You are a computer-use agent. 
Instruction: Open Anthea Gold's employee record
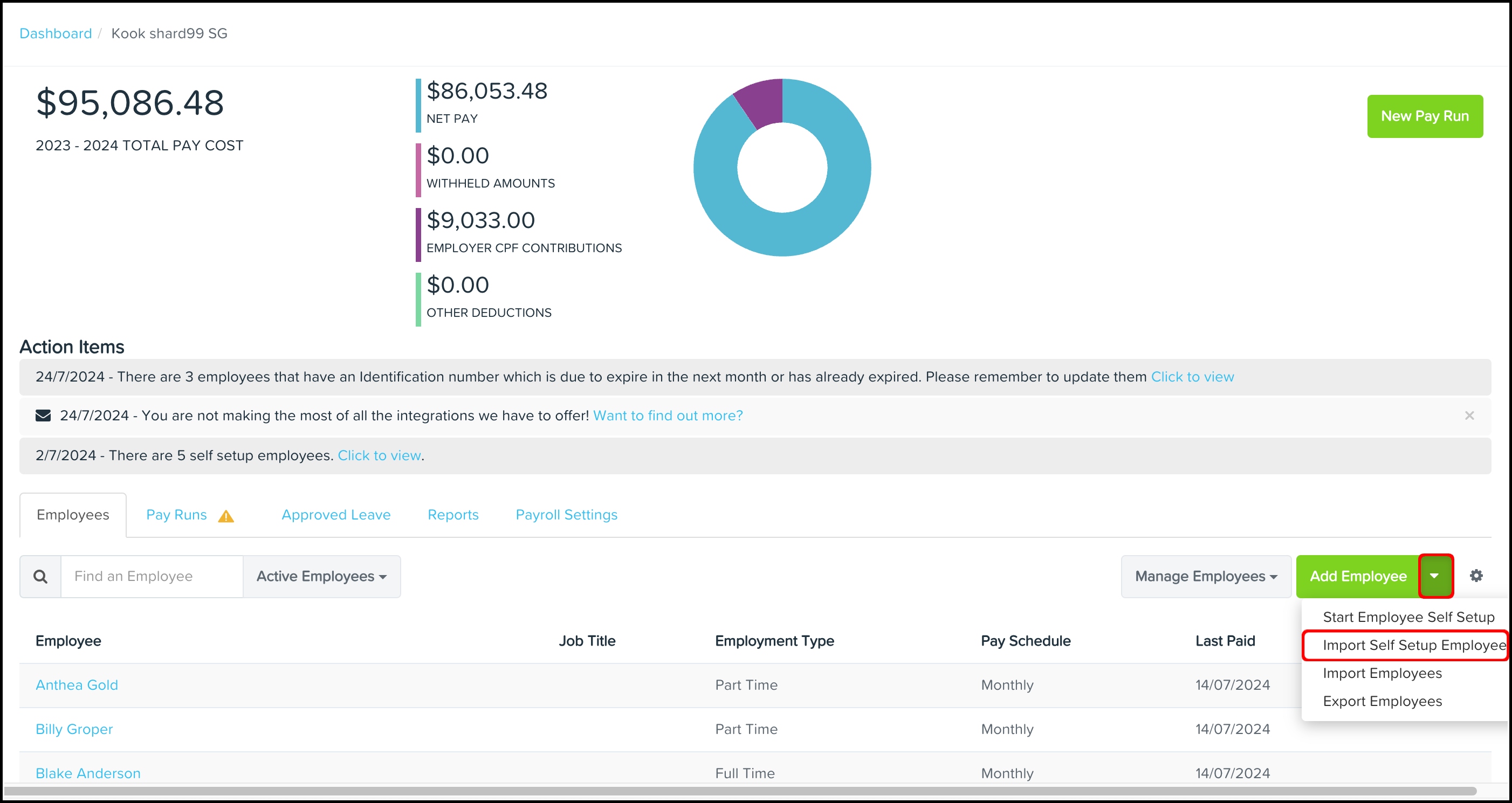[x=77, y=684]
